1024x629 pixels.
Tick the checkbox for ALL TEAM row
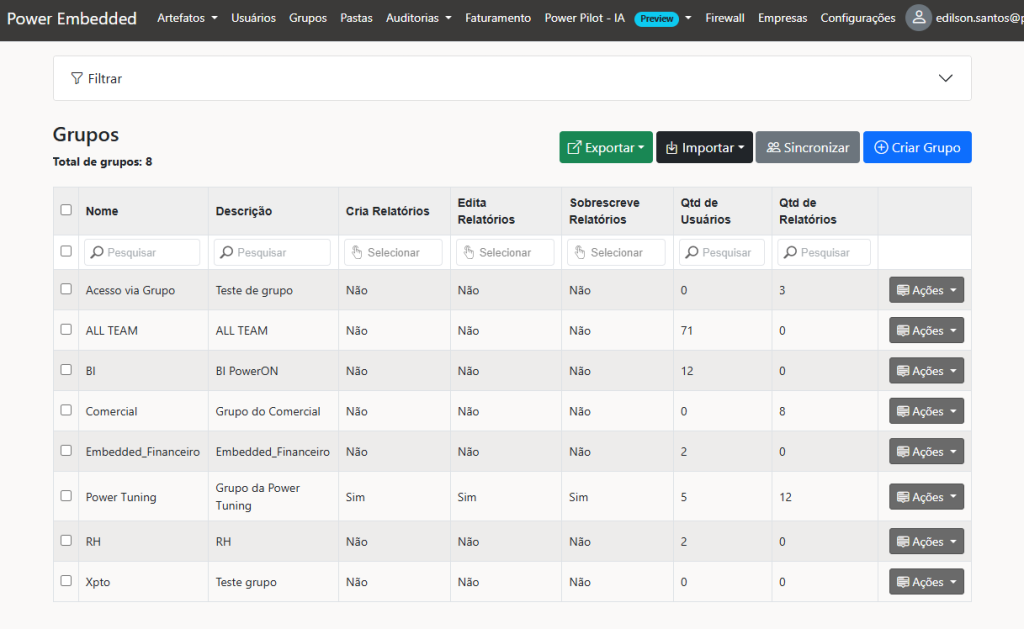click(x=66, y=329)
